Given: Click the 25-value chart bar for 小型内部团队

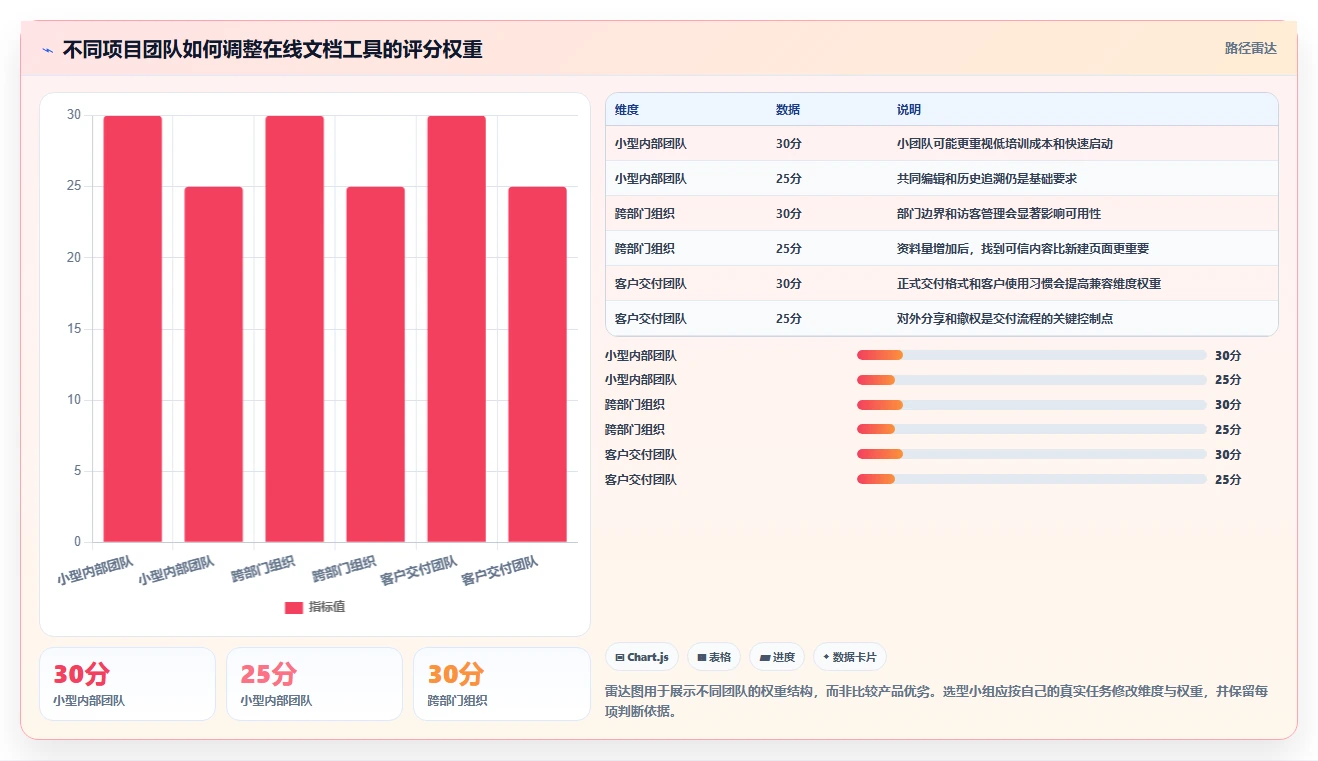Looking at the screenshot, I should click(214, 365).
